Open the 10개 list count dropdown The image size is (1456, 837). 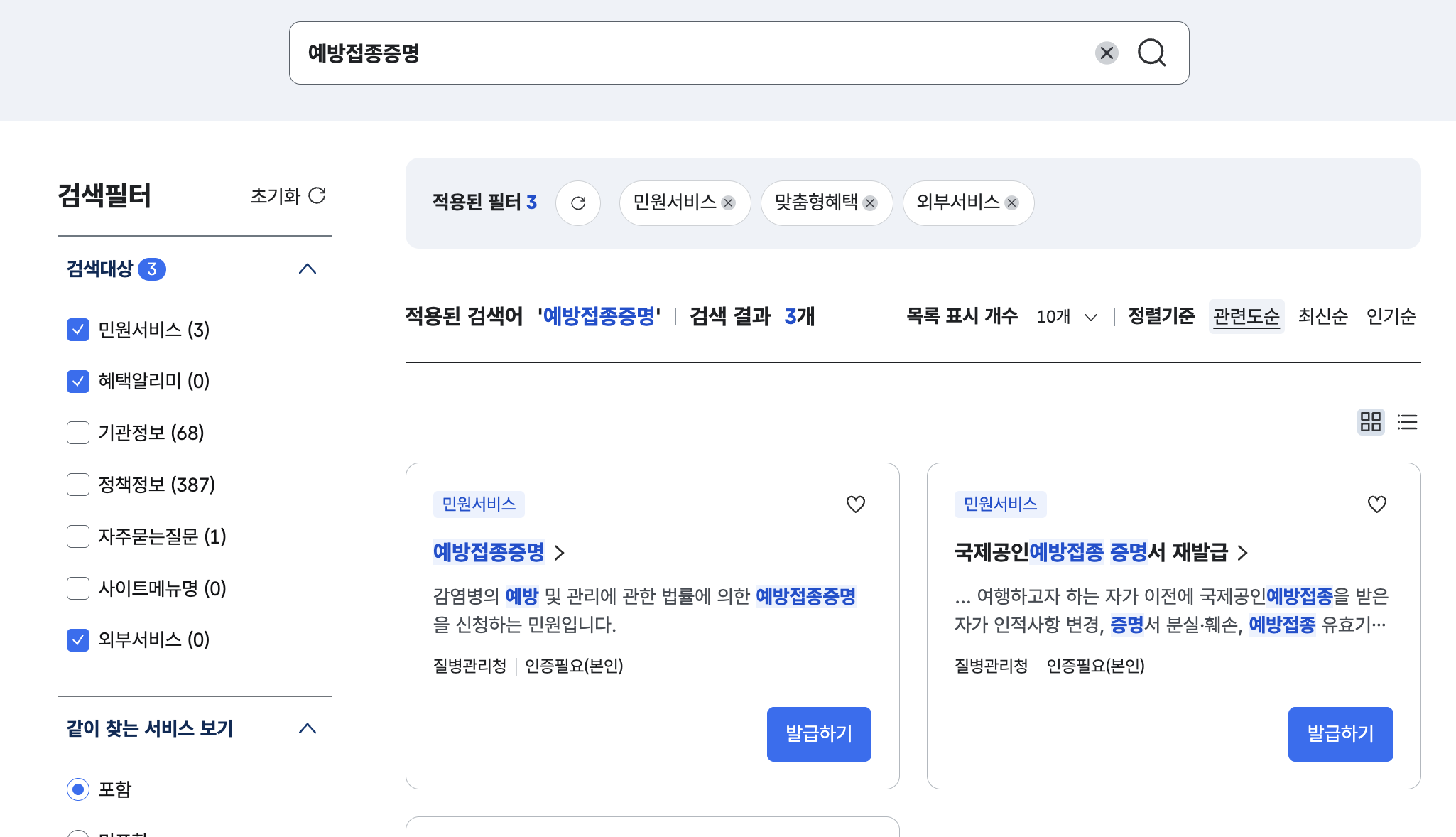(1066, 317)
